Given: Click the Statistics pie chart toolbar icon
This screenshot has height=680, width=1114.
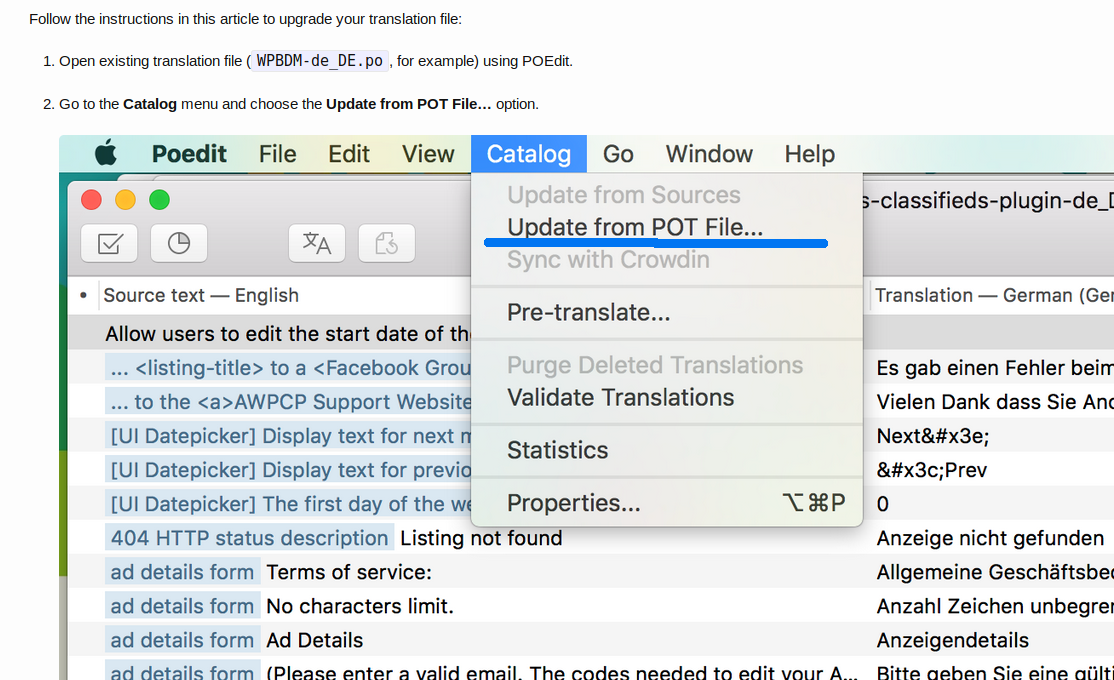Looking at the screenshot, I should pyautogui.click(x=179, y=244).
